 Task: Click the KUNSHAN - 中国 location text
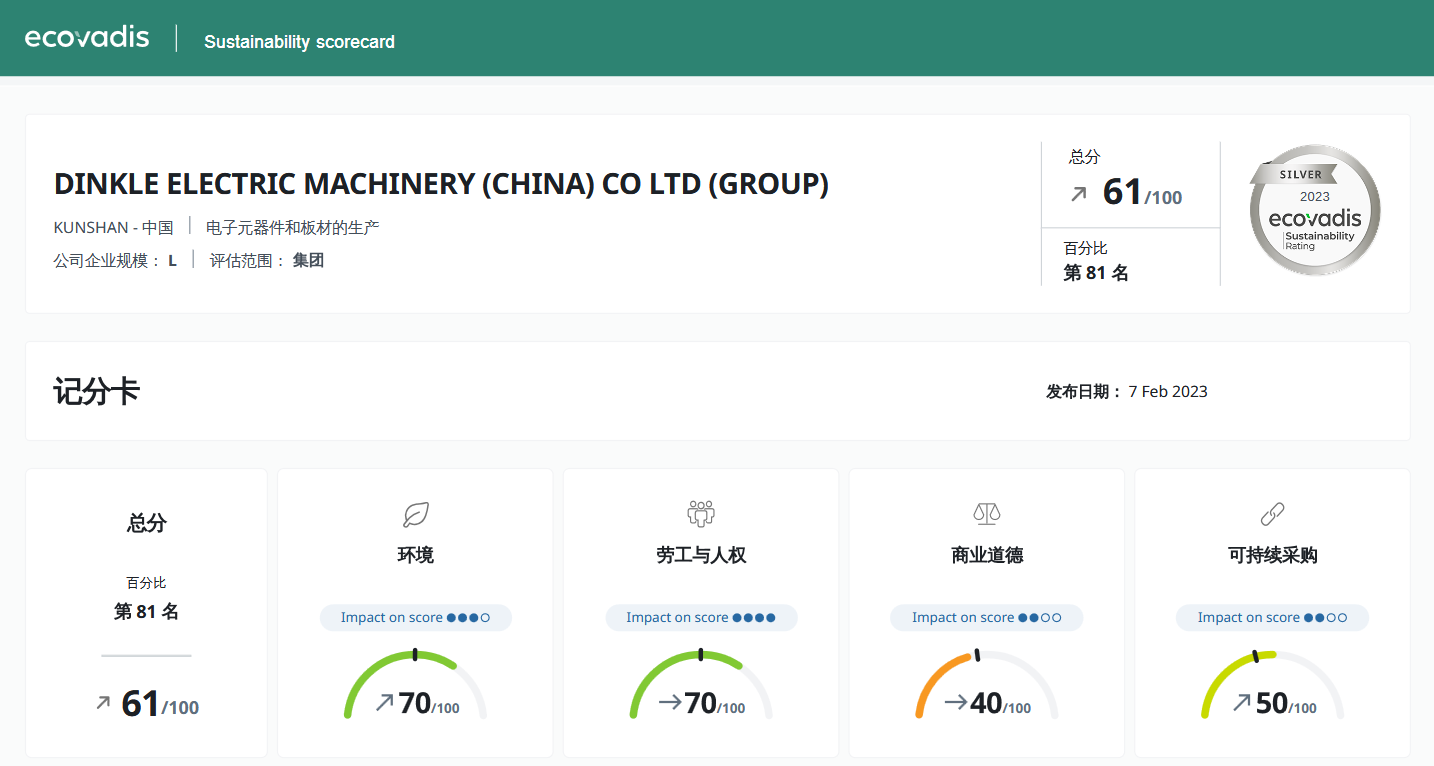[113, 228]
